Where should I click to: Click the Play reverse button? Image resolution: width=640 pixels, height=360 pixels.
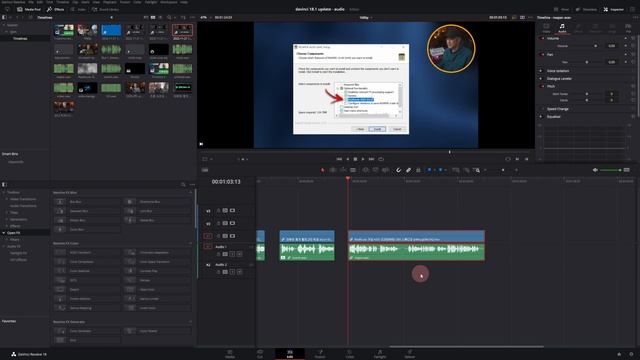pyautogui.click(x=348, y=159)
